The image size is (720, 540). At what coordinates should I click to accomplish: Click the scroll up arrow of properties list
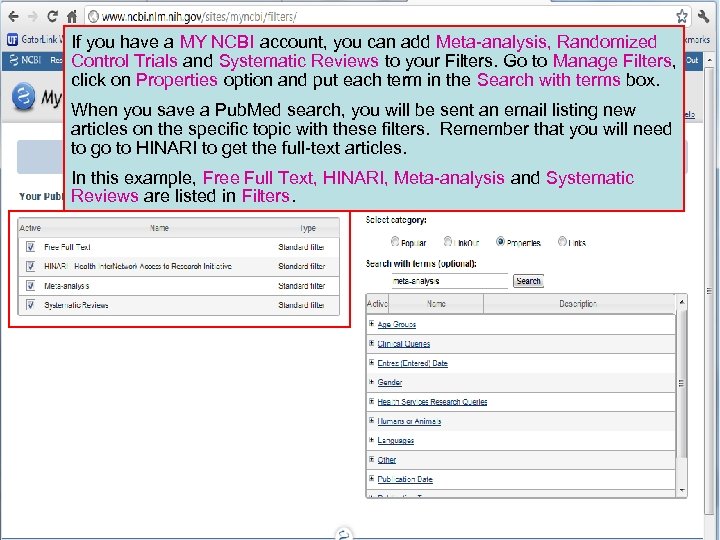coord(682,302)
